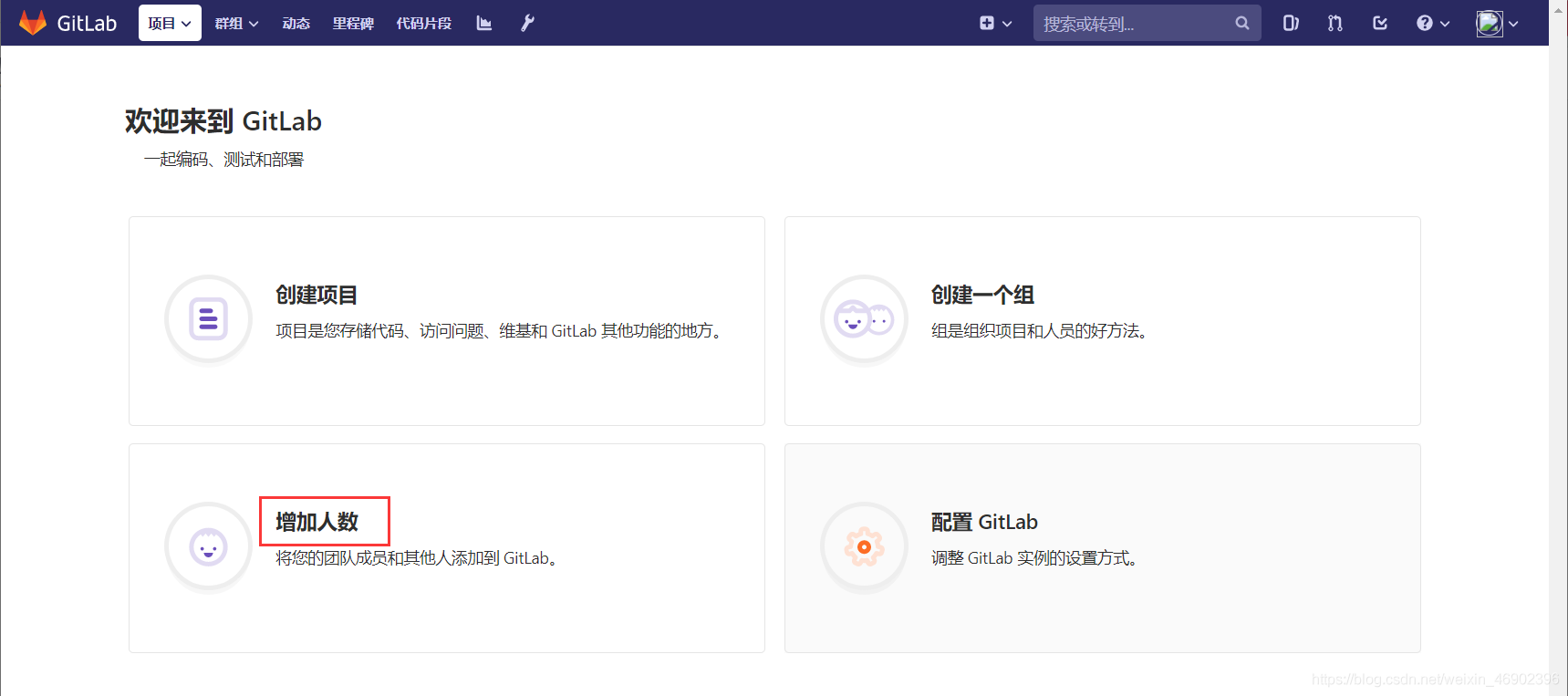Open the to-do list icon
Screen dimensions: 1568x696
[1380, 23]
